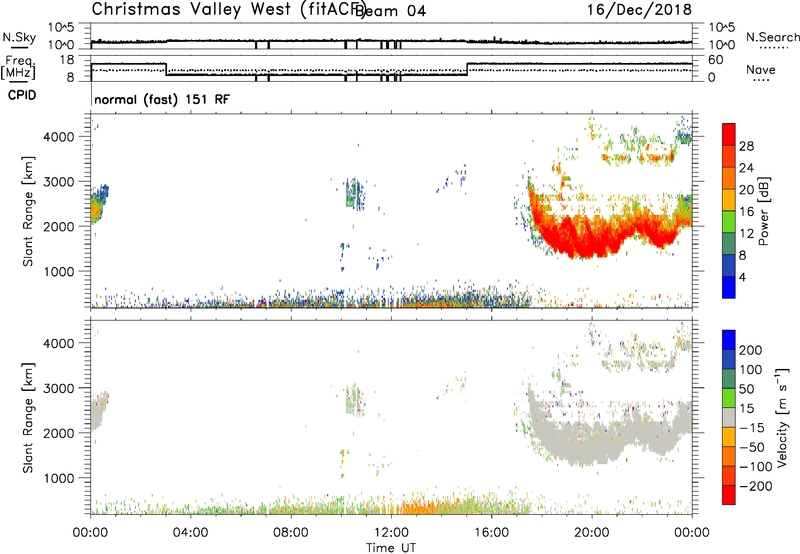800x554 pixels.
Task: Click the "Slant Range [km]" label of the velocity panel
Action: [28, 418]
